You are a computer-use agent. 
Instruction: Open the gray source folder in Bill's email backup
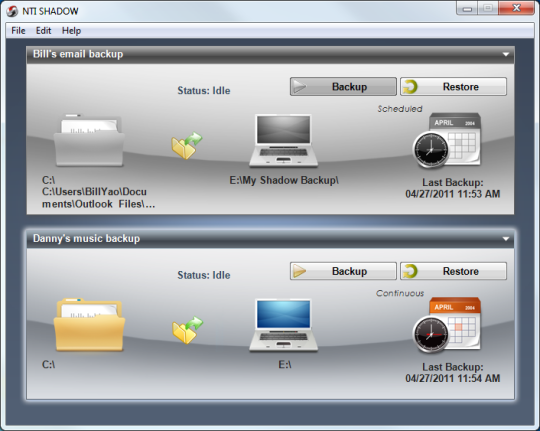(89, 141)
